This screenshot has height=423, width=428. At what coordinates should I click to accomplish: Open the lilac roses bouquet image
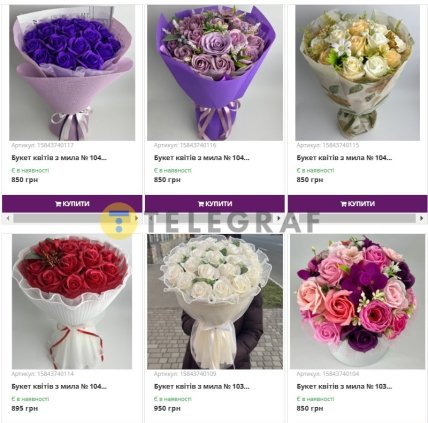click(215, 73)
